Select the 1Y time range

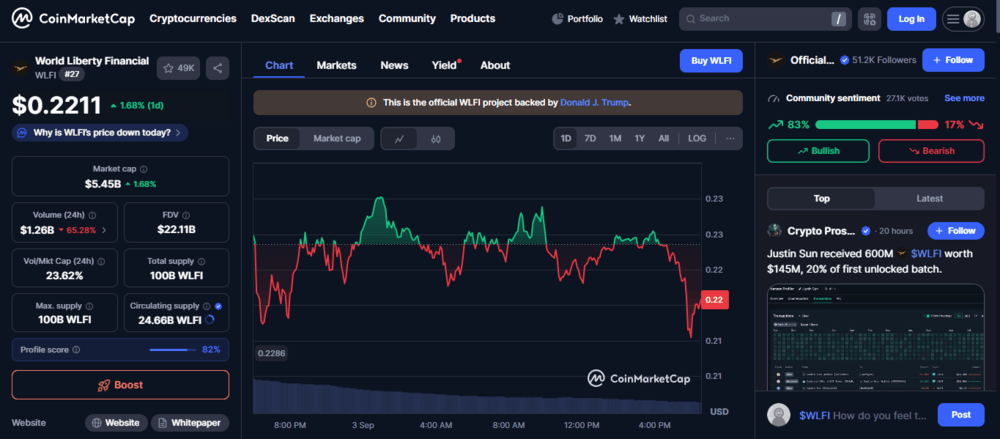point(640,138)
